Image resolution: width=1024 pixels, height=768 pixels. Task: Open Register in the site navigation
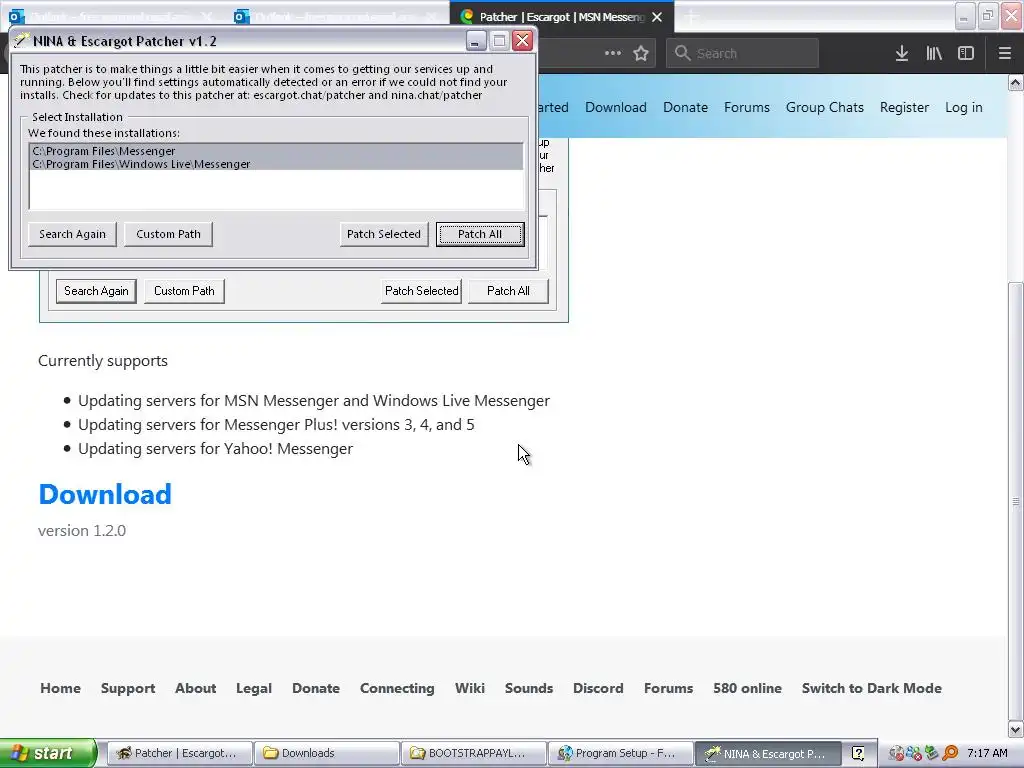pyautogui.click(x=904, y=107)
